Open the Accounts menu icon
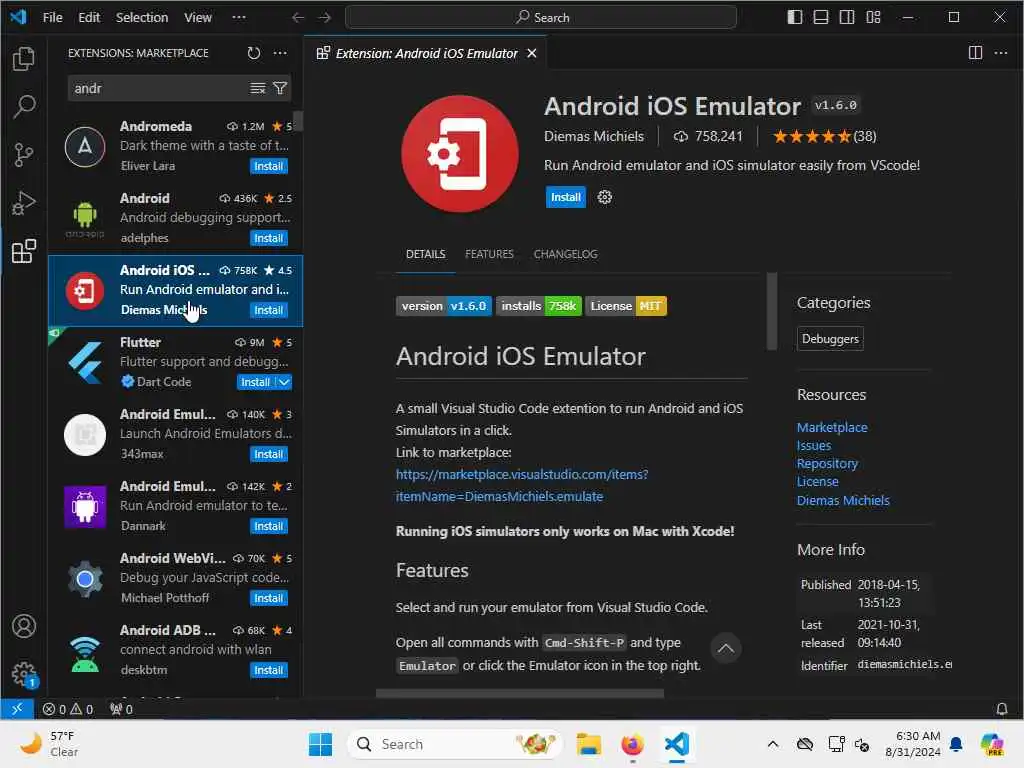Image resolution: width=1024 pixels, height=768 pixels. point(24,626)
